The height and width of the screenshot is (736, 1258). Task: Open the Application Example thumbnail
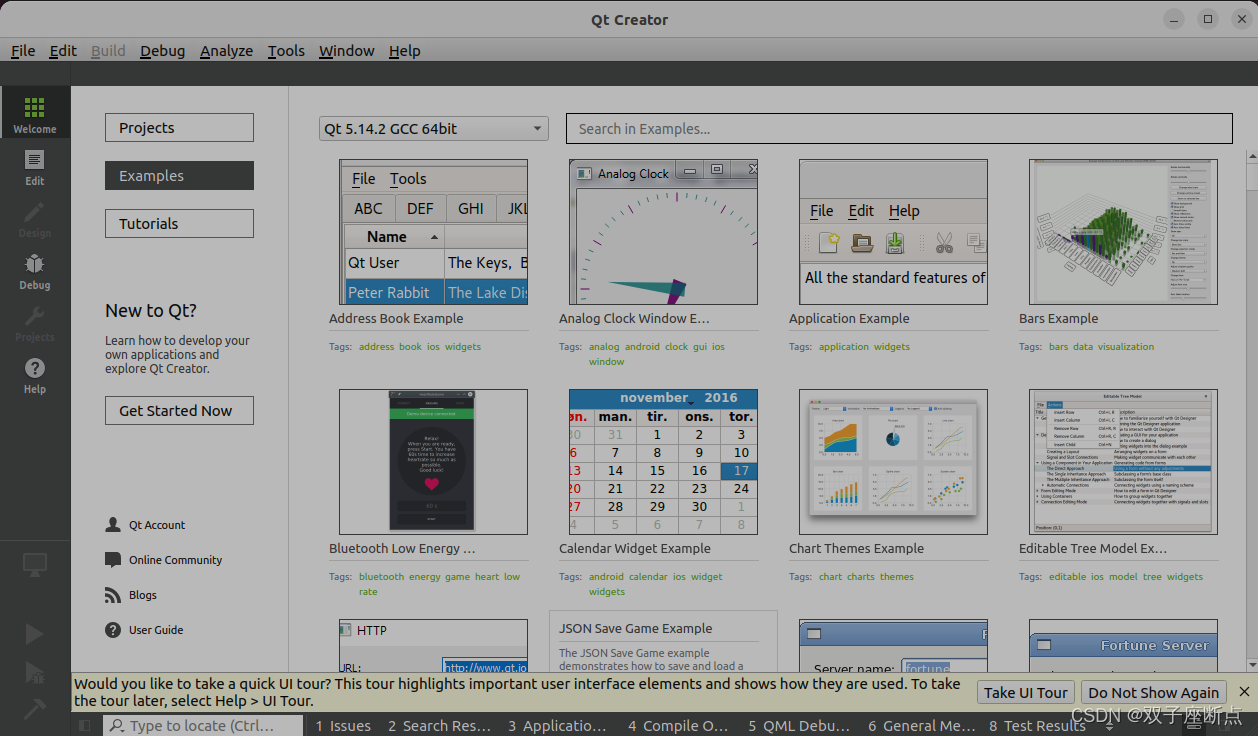pyautogui.click(x=893, y=232)
